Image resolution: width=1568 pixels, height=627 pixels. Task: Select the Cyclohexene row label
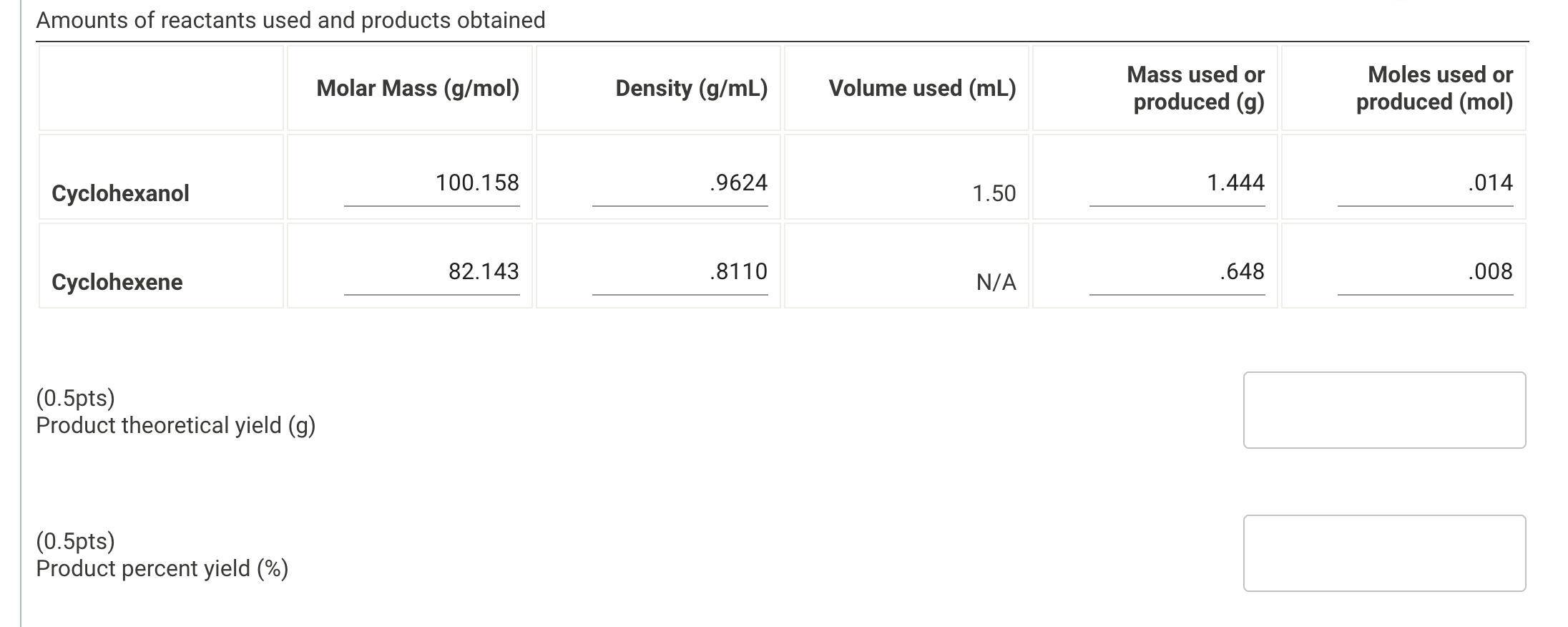[117, 281]
